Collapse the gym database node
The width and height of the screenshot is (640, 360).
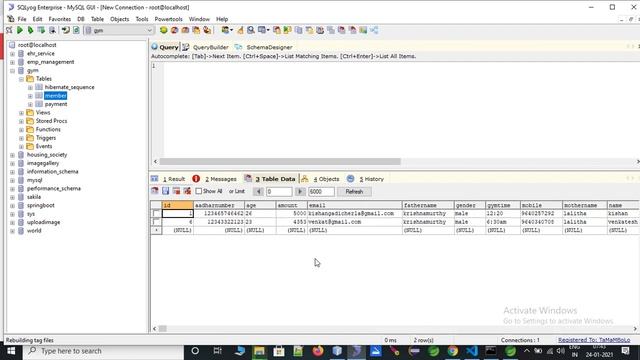point(12,71)
